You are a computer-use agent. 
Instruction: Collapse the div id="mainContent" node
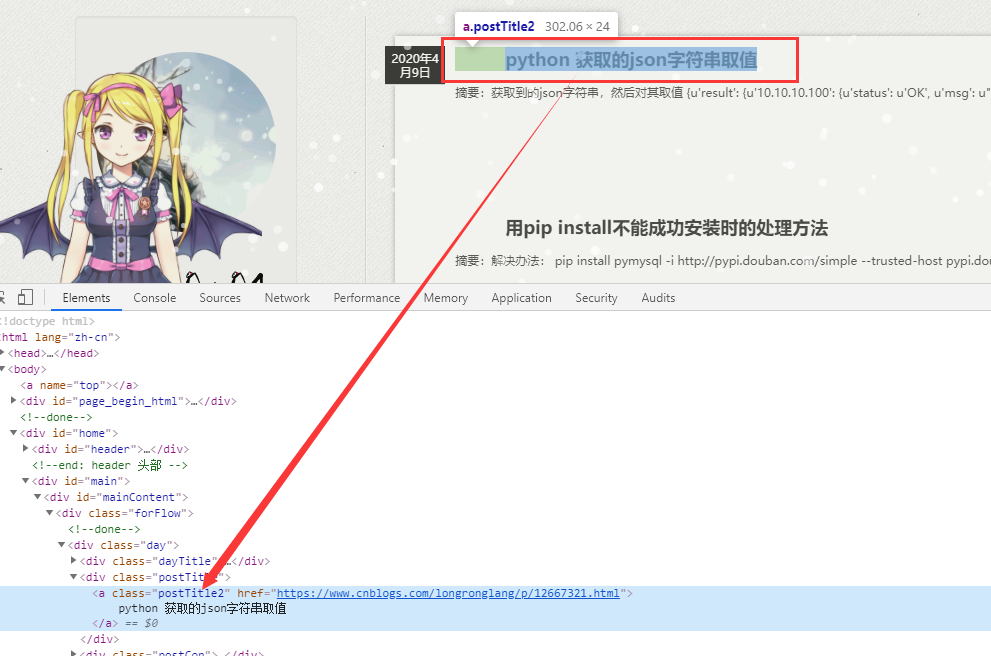click(37, 496)
